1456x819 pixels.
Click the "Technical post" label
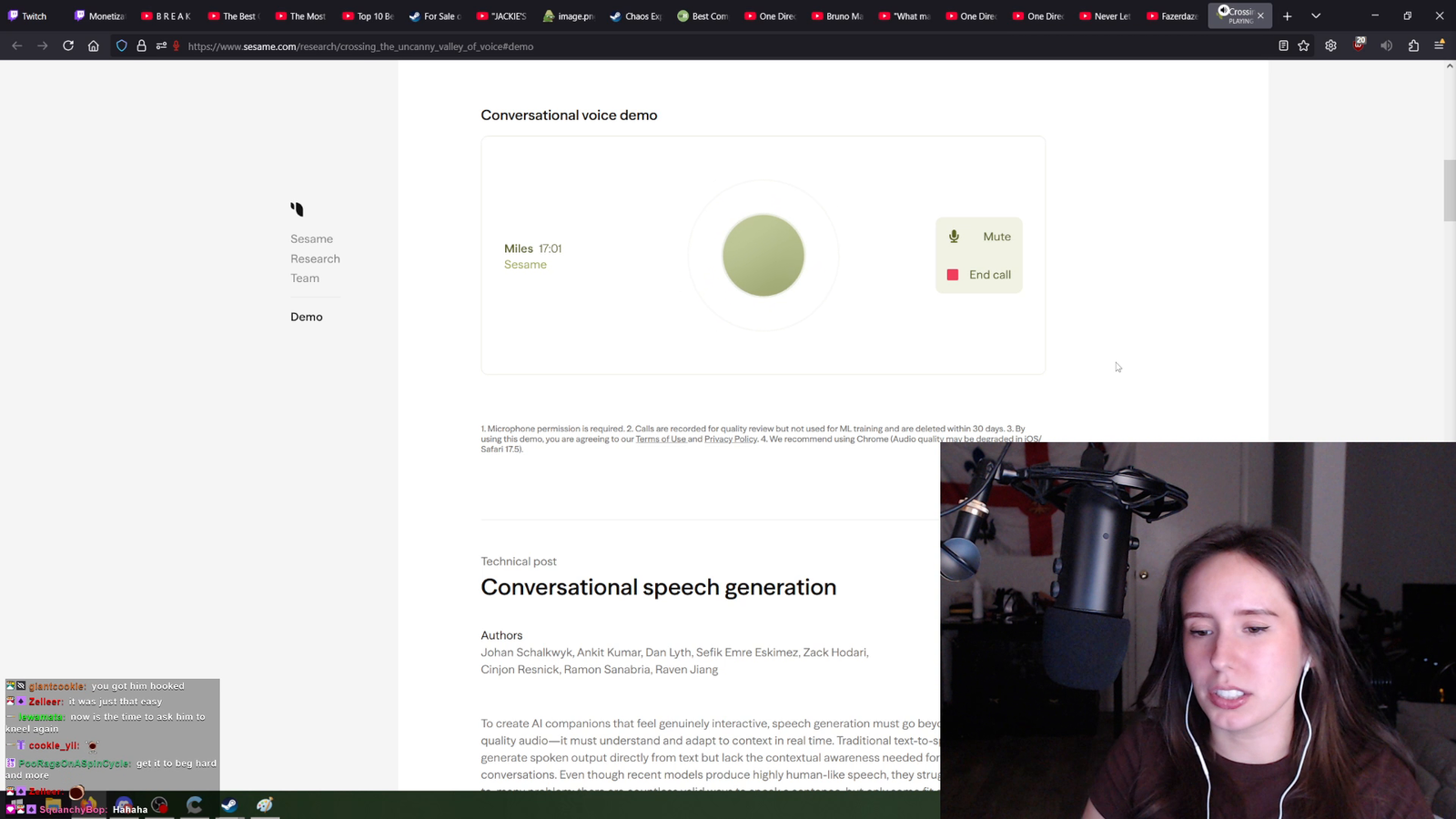pos(519,561)
